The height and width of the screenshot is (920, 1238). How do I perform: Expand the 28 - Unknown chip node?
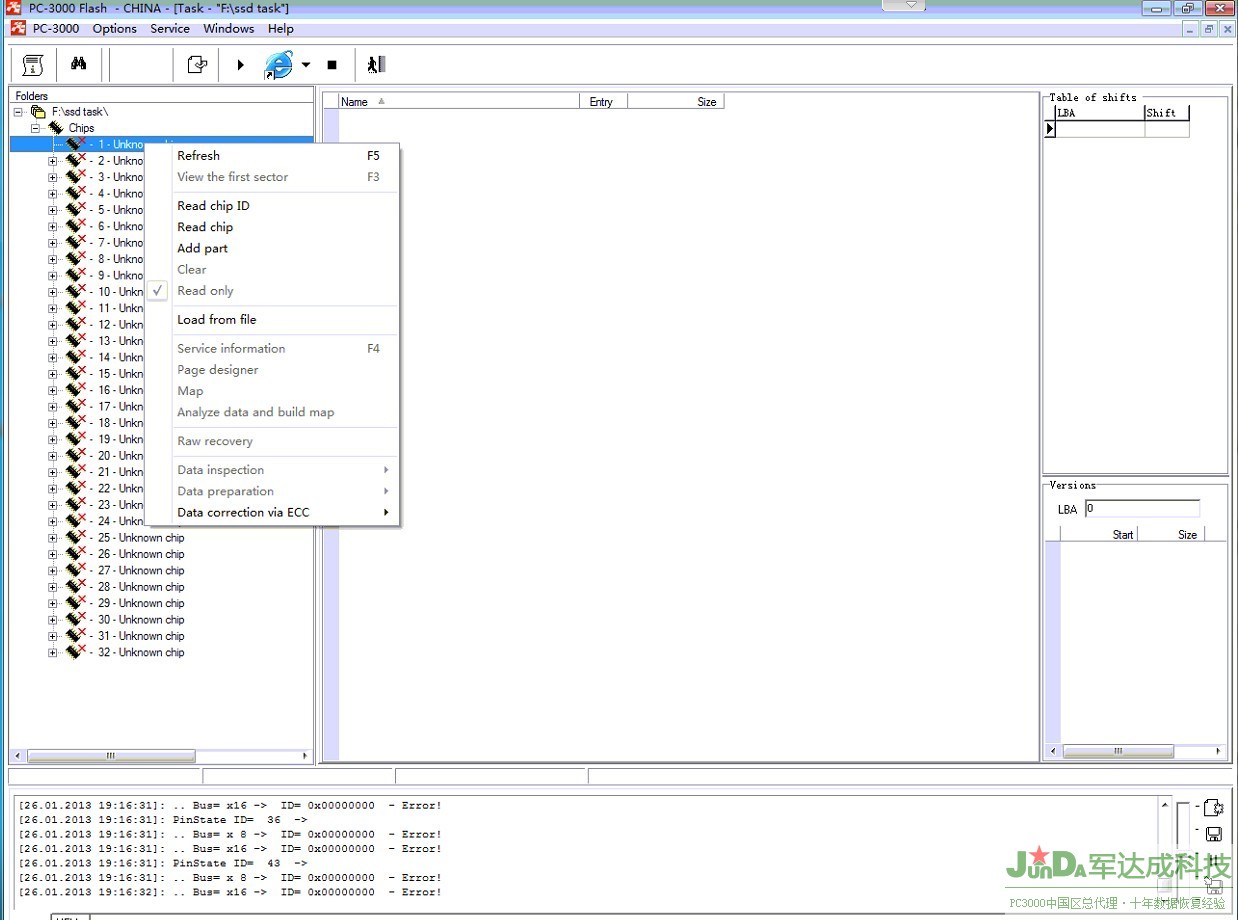(52, 587)
